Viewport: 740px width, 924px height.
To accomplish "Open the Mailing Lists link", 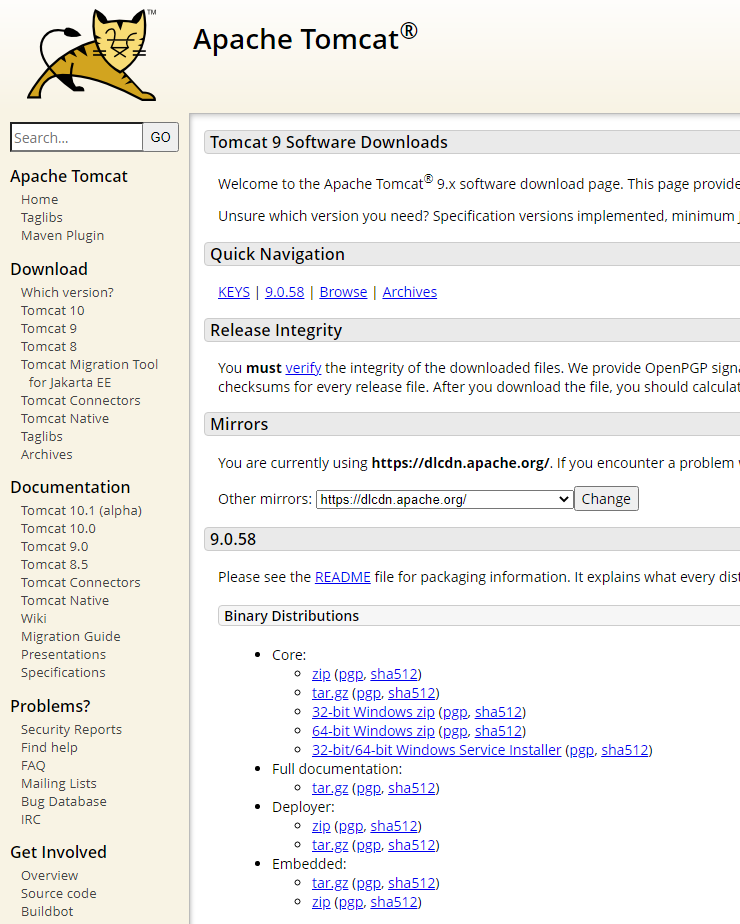I will coord(59,783).
